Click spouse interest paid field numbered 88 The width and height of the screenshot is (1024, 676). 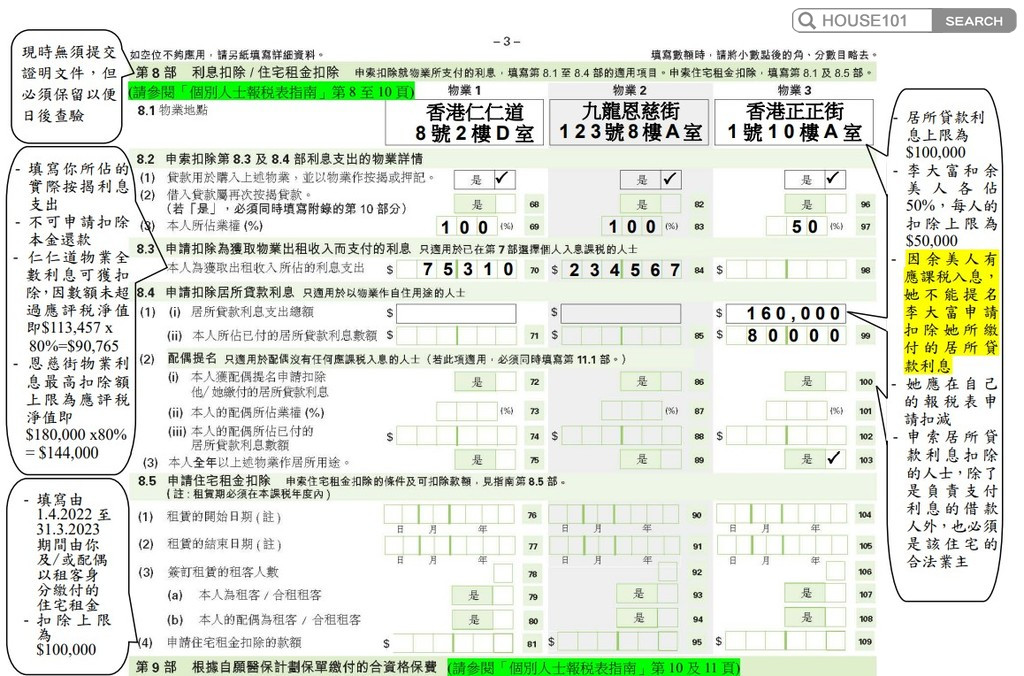coord(622,436)
